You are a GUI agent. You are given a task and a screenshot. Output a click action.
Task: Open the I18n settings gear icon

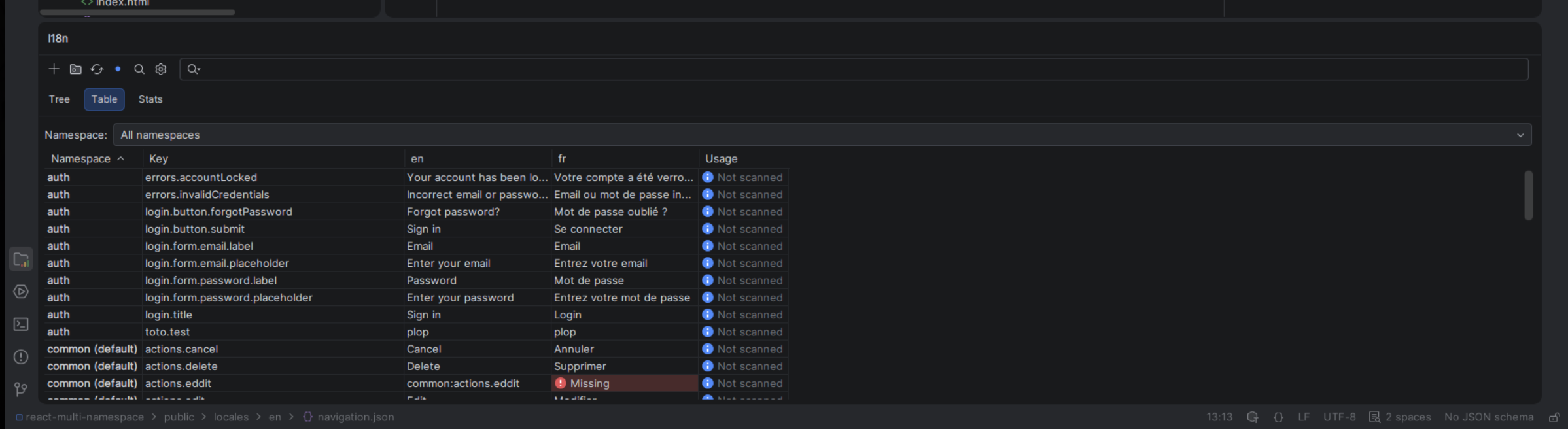[x=161, y=69]
